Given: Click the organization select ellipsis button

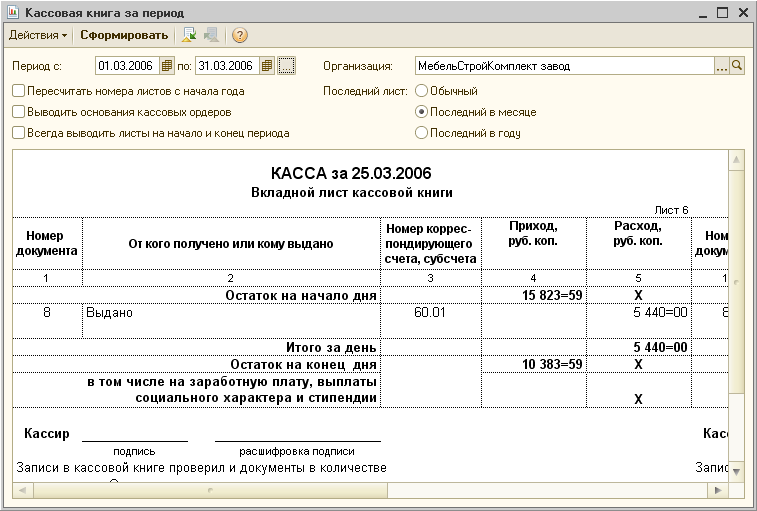Looking at the screenshot, I should point(722,66).
